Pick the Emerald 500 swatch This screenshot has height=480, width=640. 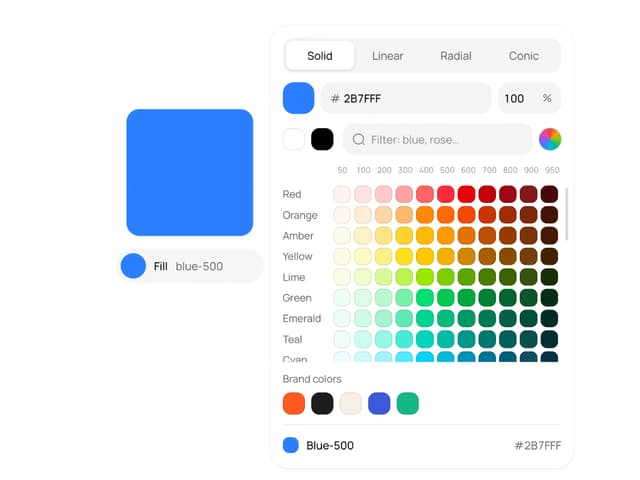click(445, 318)
